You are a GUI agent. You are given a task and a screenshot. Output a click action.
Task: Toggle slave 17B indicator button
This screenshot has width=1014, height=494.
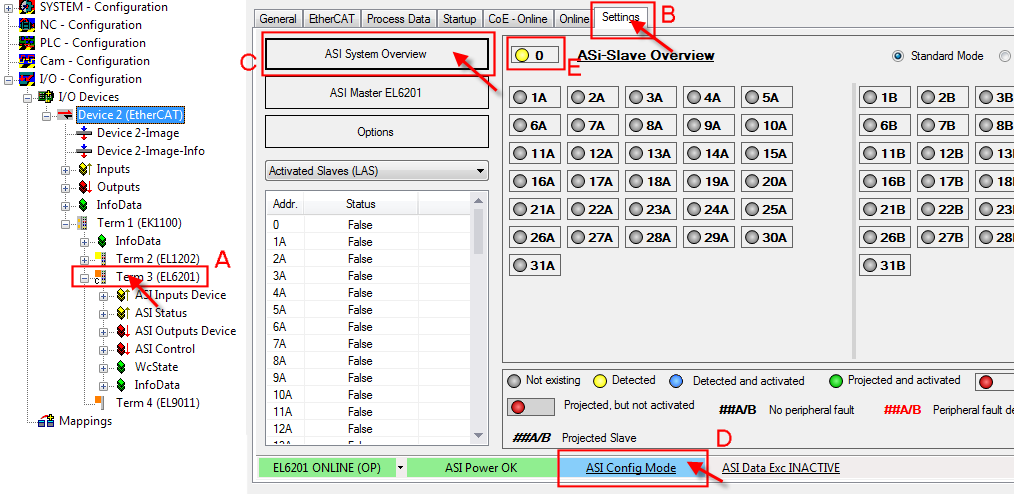[x=943, y=181]
